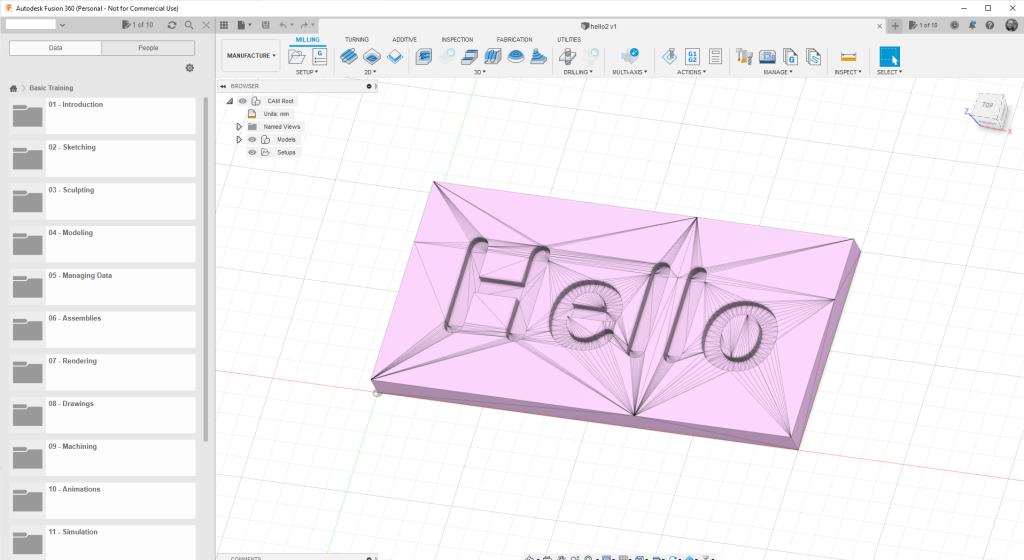Click the Measure tool icon

point(848,57)
